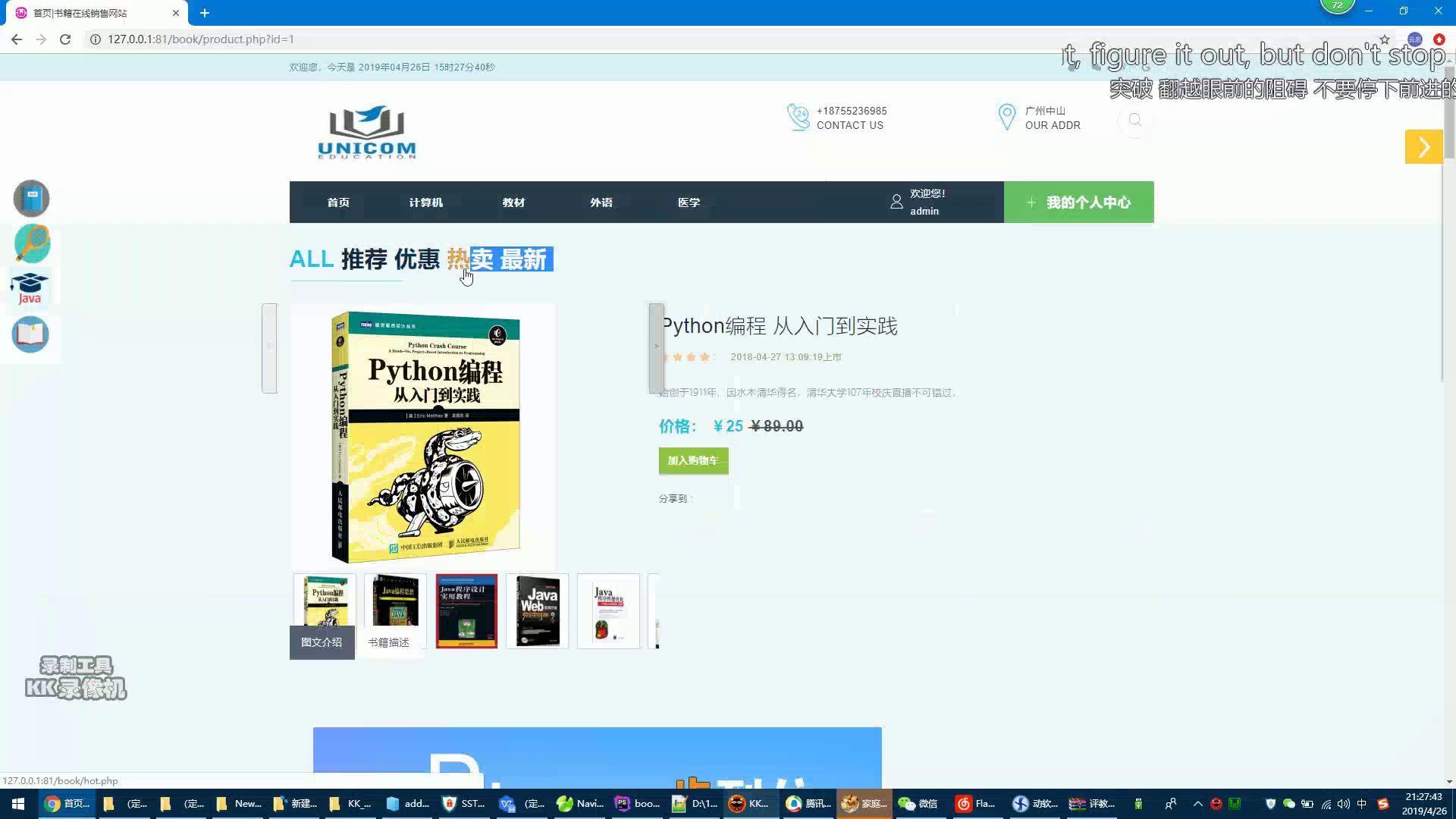Screen dimensions: 1456x819
Task: Click the ¥25 price text
Action: tap(728, 426)
